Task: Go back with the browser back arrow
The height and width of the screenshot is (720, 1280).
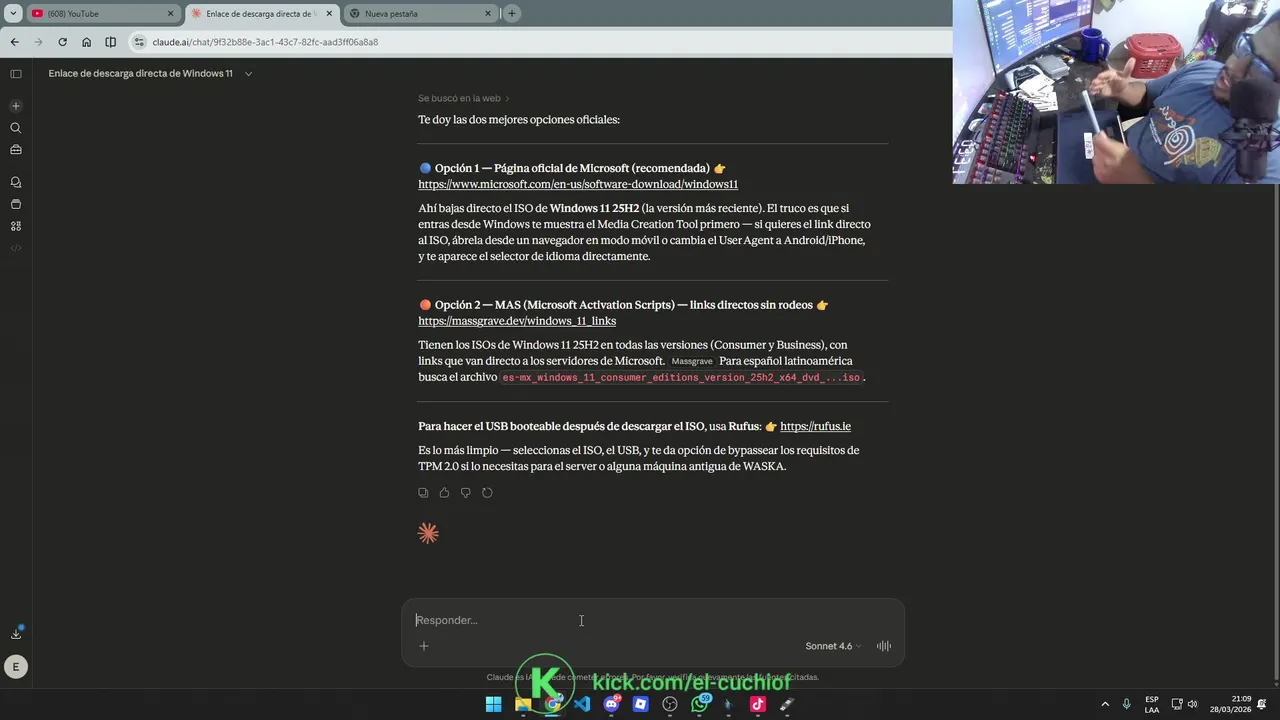Action: coord(14,42)
